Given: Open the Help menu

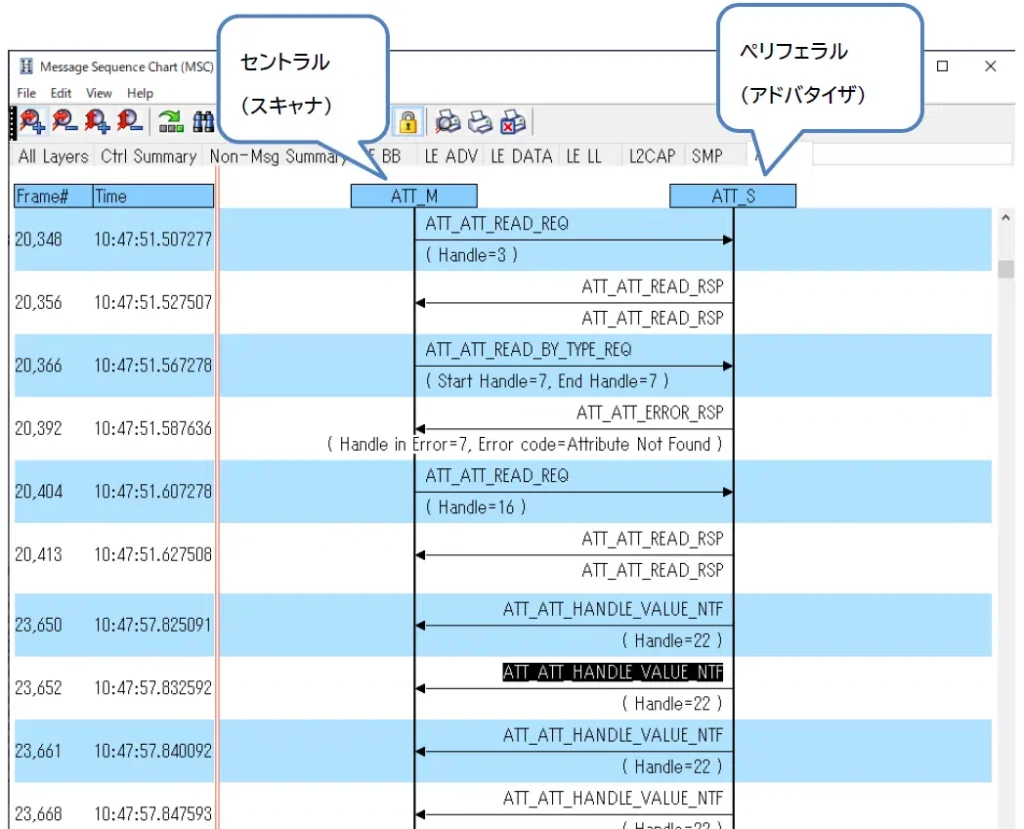Looking at the screenshot, I should click(141, 93).
